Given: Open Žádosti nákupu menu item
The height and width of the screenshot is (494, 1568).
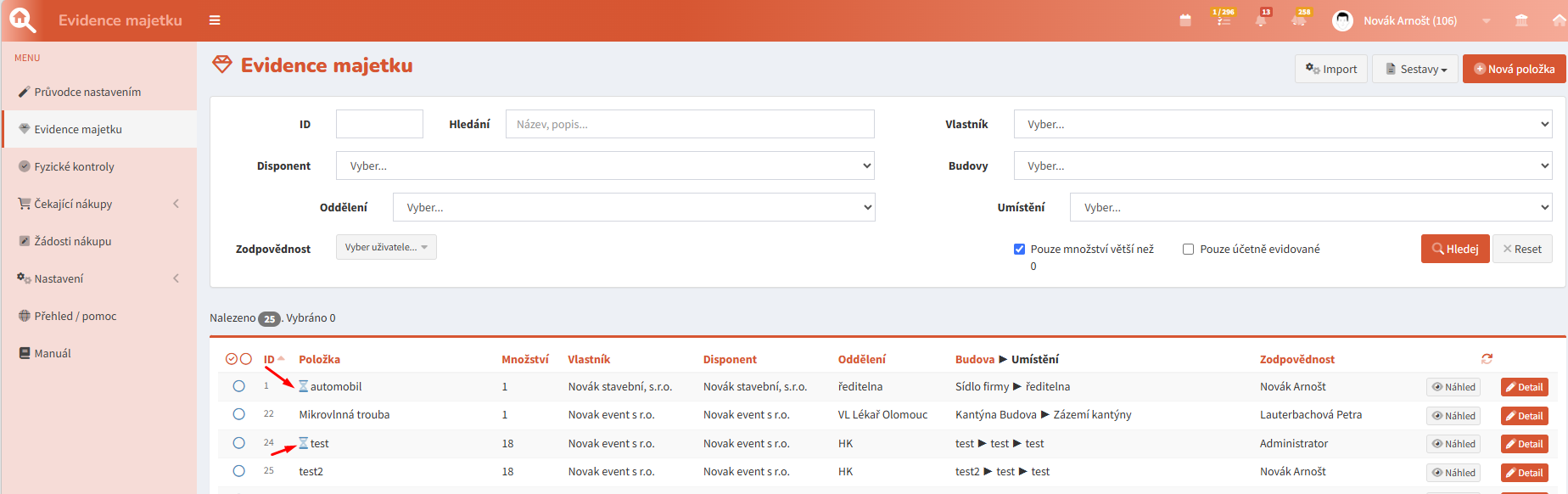Looking at the screenshot, I should click(99, 241).
